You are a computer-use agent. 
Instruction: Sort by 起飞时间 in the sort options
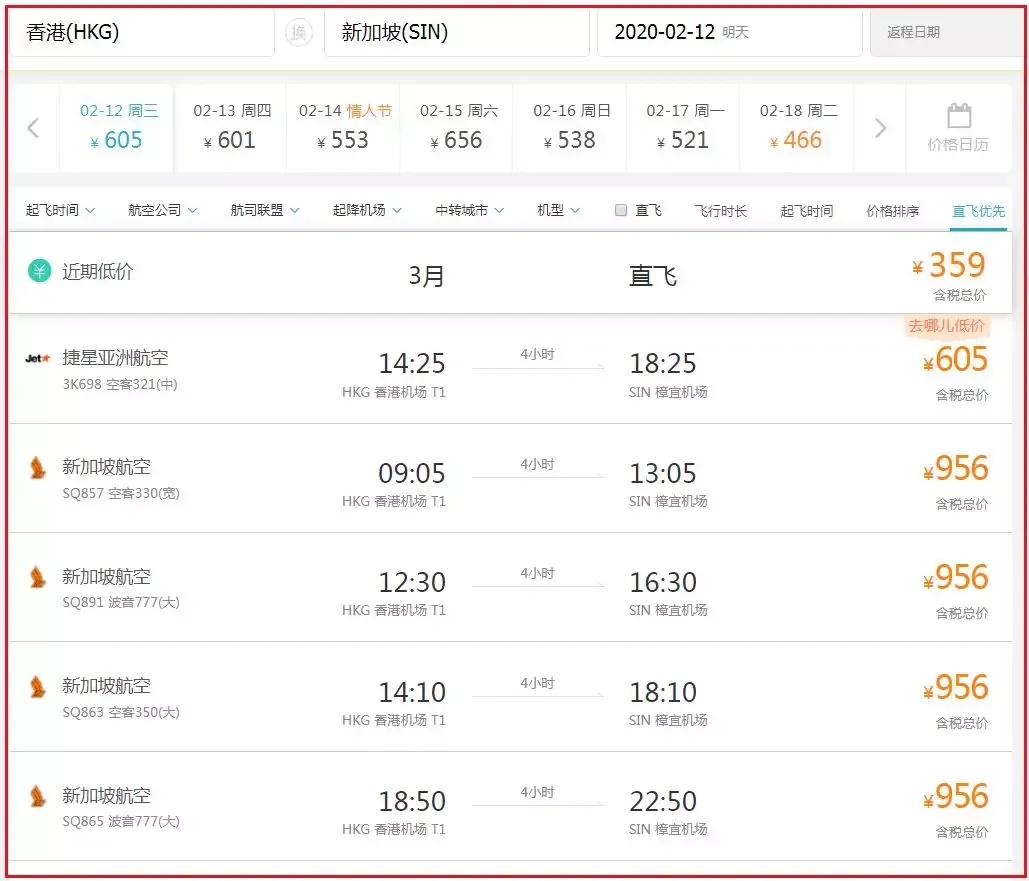(x=807, y=211)
